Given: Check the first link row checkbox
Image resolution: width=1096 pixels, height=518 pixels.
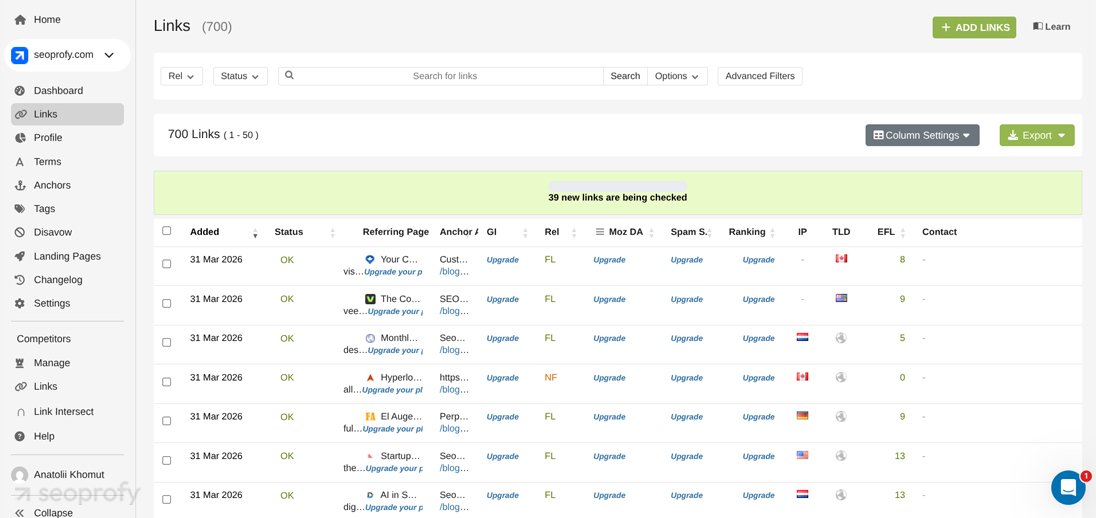Looking at the screenshot, I should click(167, 264).
